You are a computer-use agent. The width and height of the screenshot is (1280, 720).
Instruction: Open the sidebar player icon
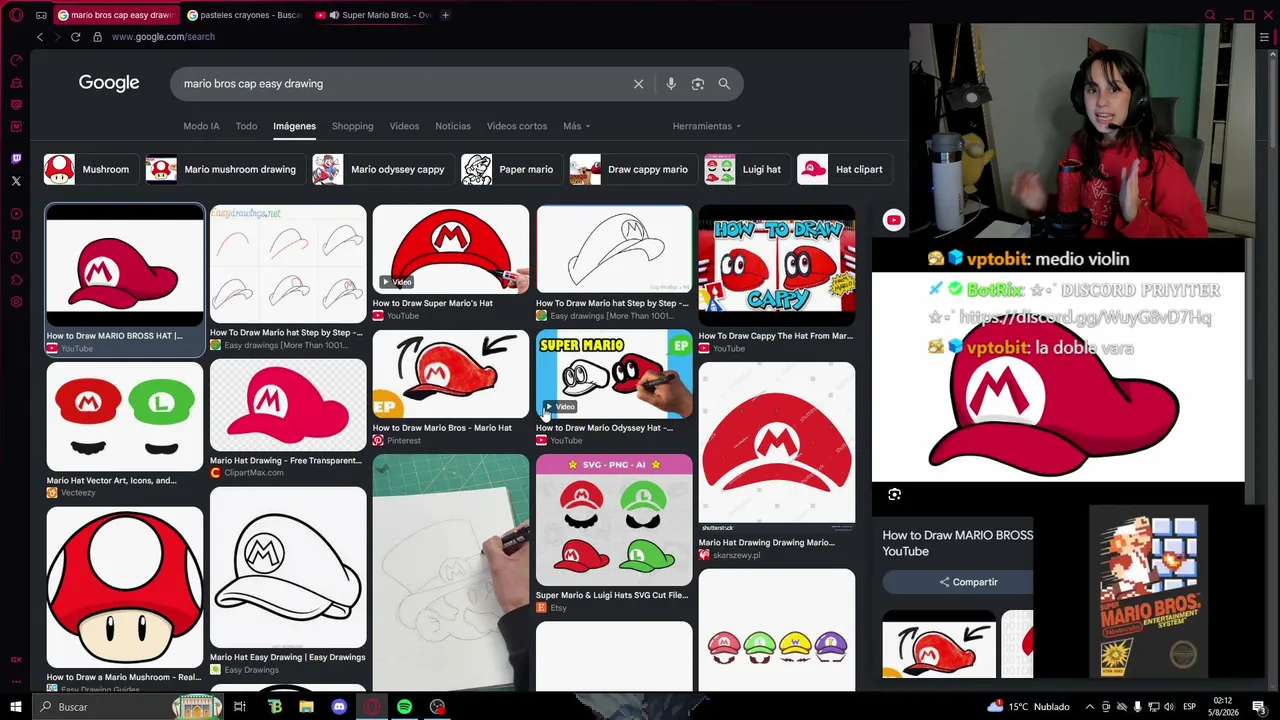click(x=16, y=214)
